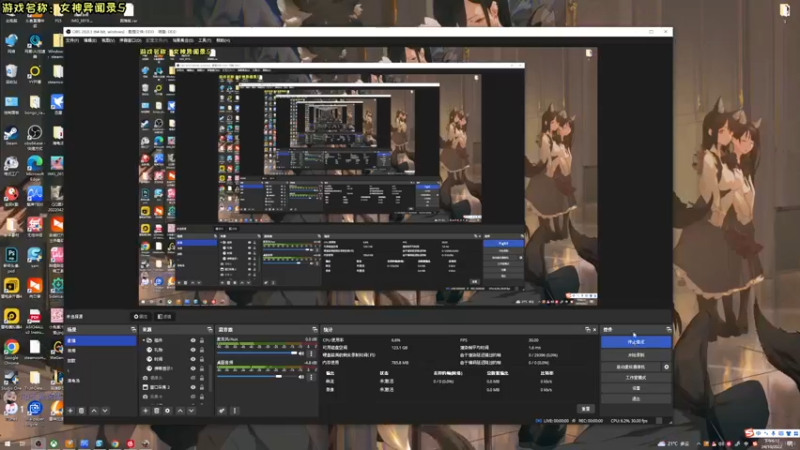Viewport: 800px width, 450px height.
Task: Open options dots for 桌面音频 channel
Action: click(x=311, y=377)
